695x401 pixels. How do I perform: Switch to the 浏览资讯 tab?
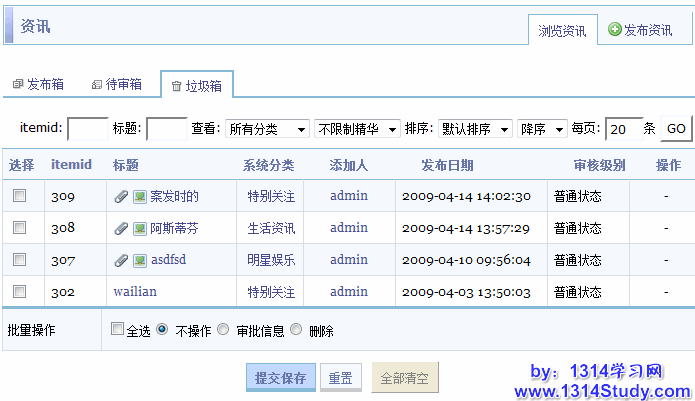click(x=562, y=31)
